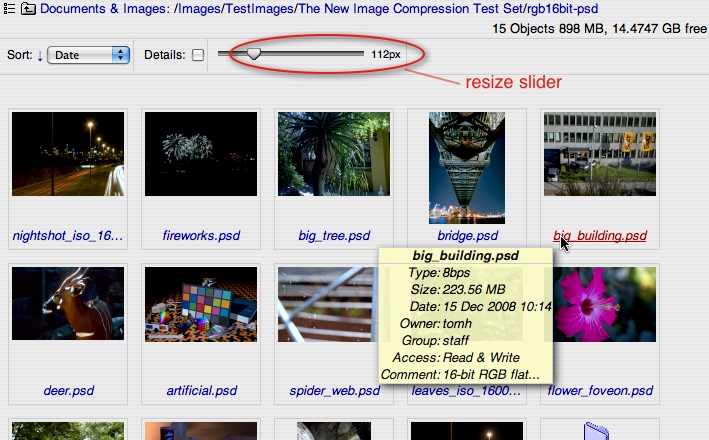Open the big_tree.psd file name link

click(x=334, y=236)
